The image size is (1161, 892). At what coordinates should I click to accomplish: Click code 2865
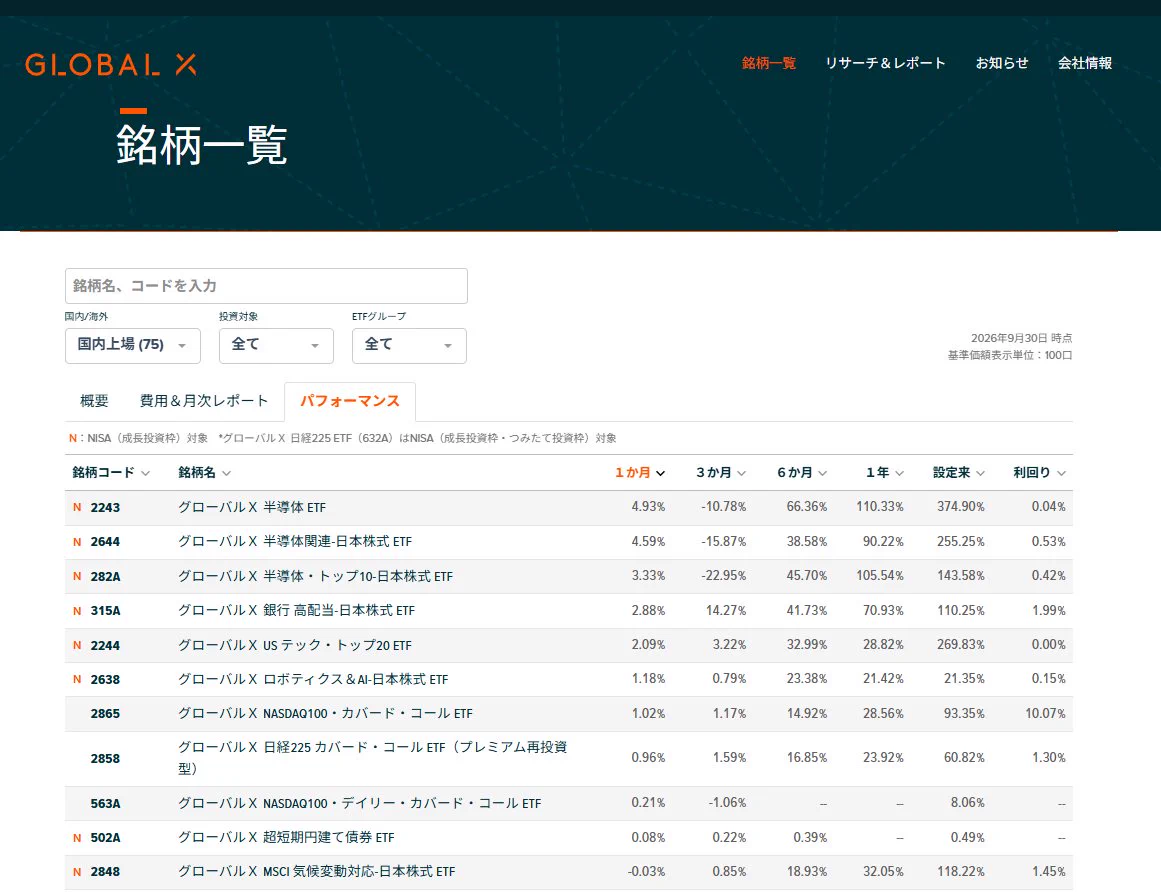point(105,714)
